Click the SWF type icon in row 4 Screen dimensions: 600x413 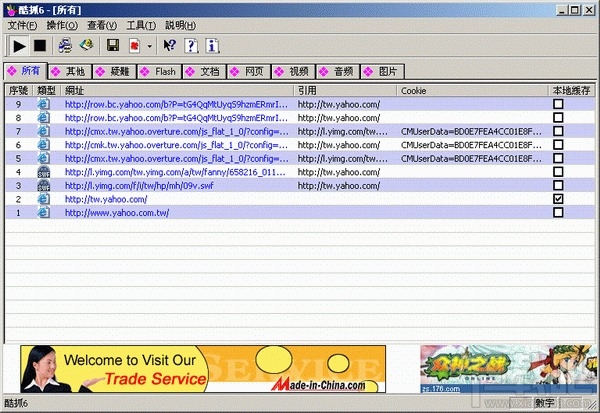44,171
